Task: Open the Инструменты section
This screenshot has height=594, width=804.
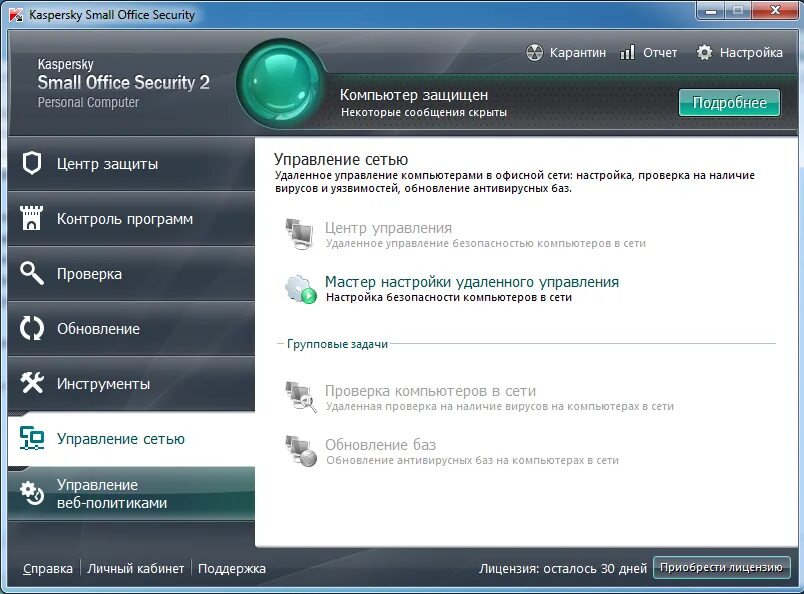Action: point(131,384)
